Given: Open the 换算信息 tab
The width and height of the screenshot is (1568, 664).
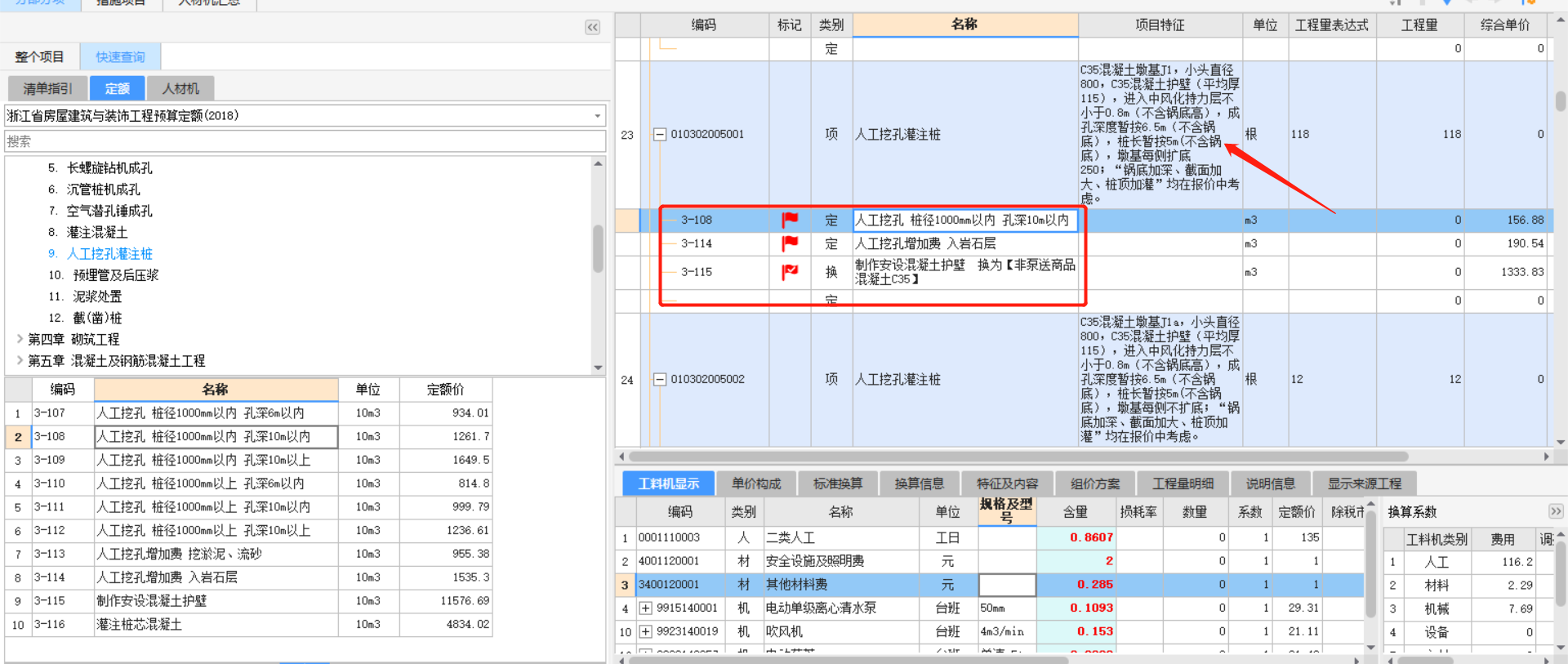Looking at the screenshot, I should [920, 484].
